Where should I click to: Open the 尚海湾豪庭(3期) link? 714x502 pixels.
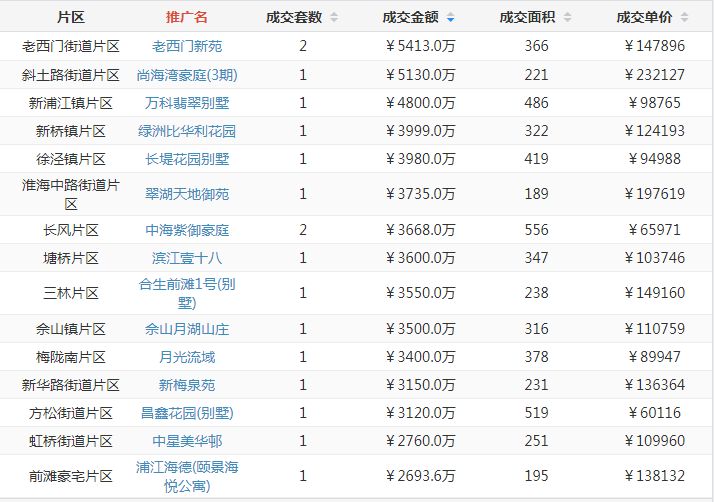pyautogui.click(x=187, y=75)
